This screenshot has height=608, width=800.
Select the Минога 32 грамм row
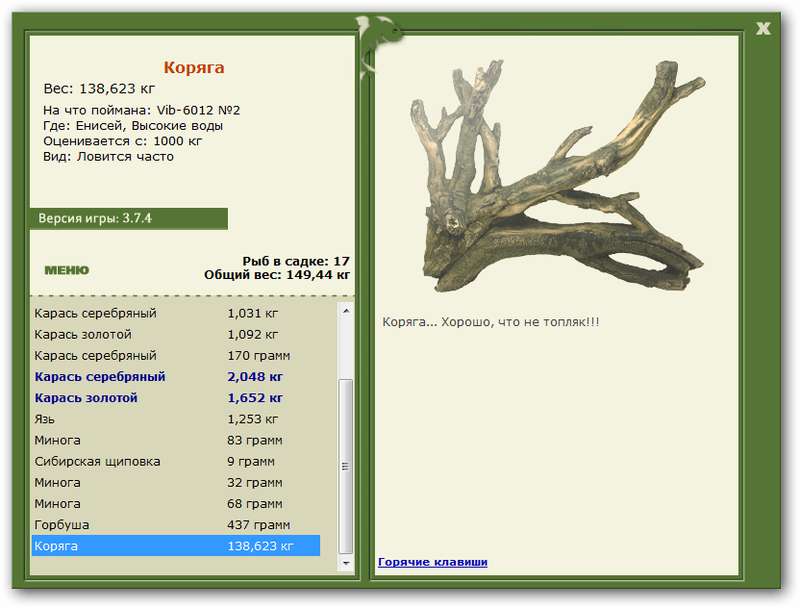coord(176,483)
